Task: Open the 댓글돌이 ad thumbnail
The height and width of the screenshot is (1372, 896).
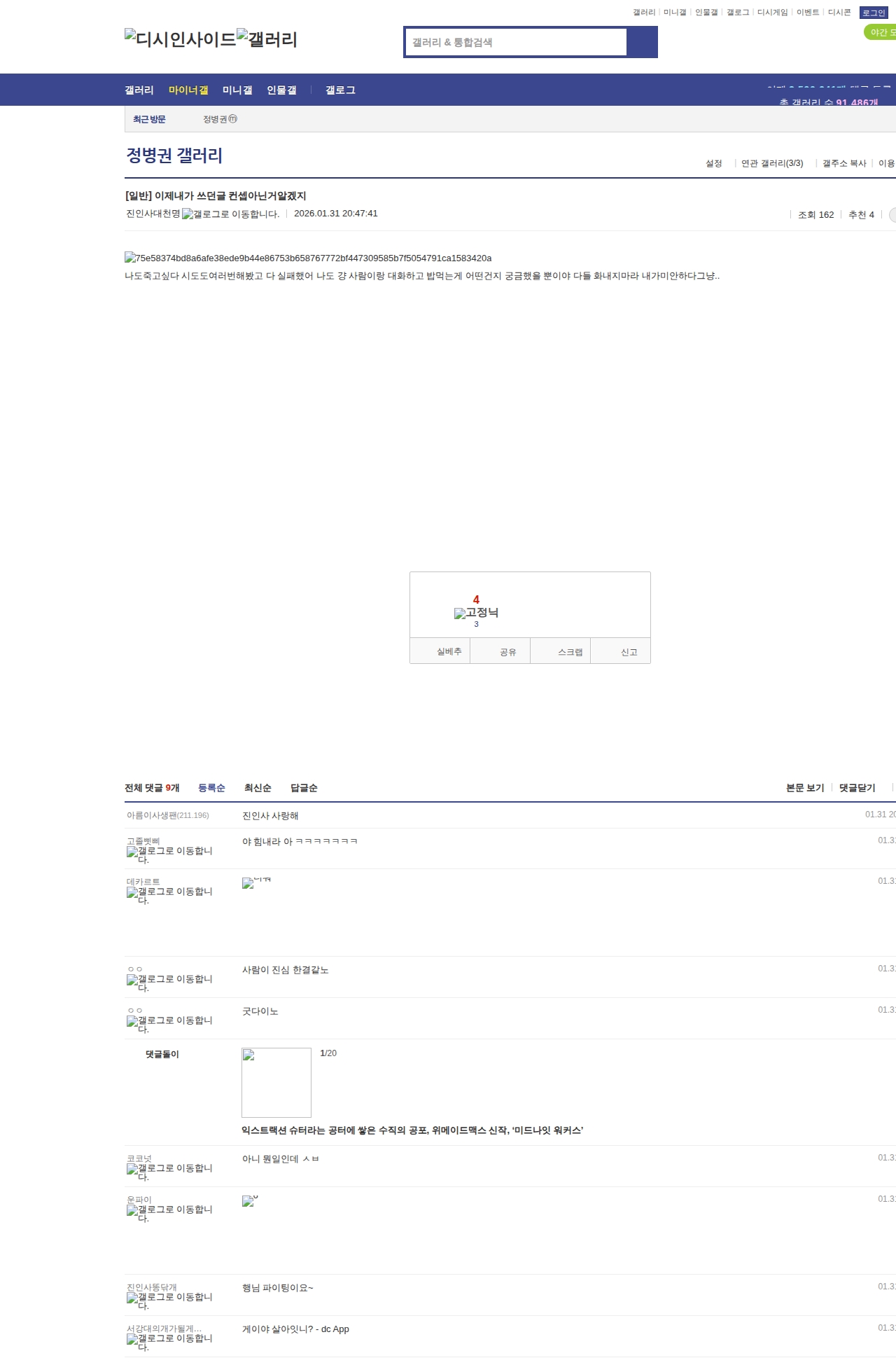Action: (276, 1082)
